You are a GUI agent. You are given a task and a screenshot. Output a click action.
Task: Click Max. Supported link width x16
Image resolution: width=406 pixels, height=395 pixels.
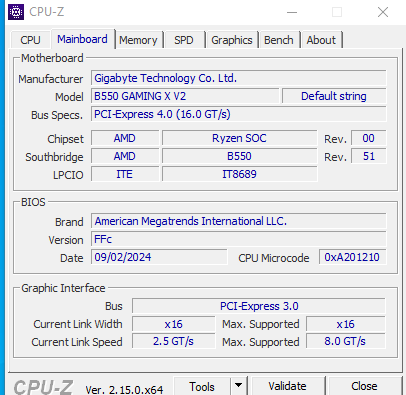346,324
